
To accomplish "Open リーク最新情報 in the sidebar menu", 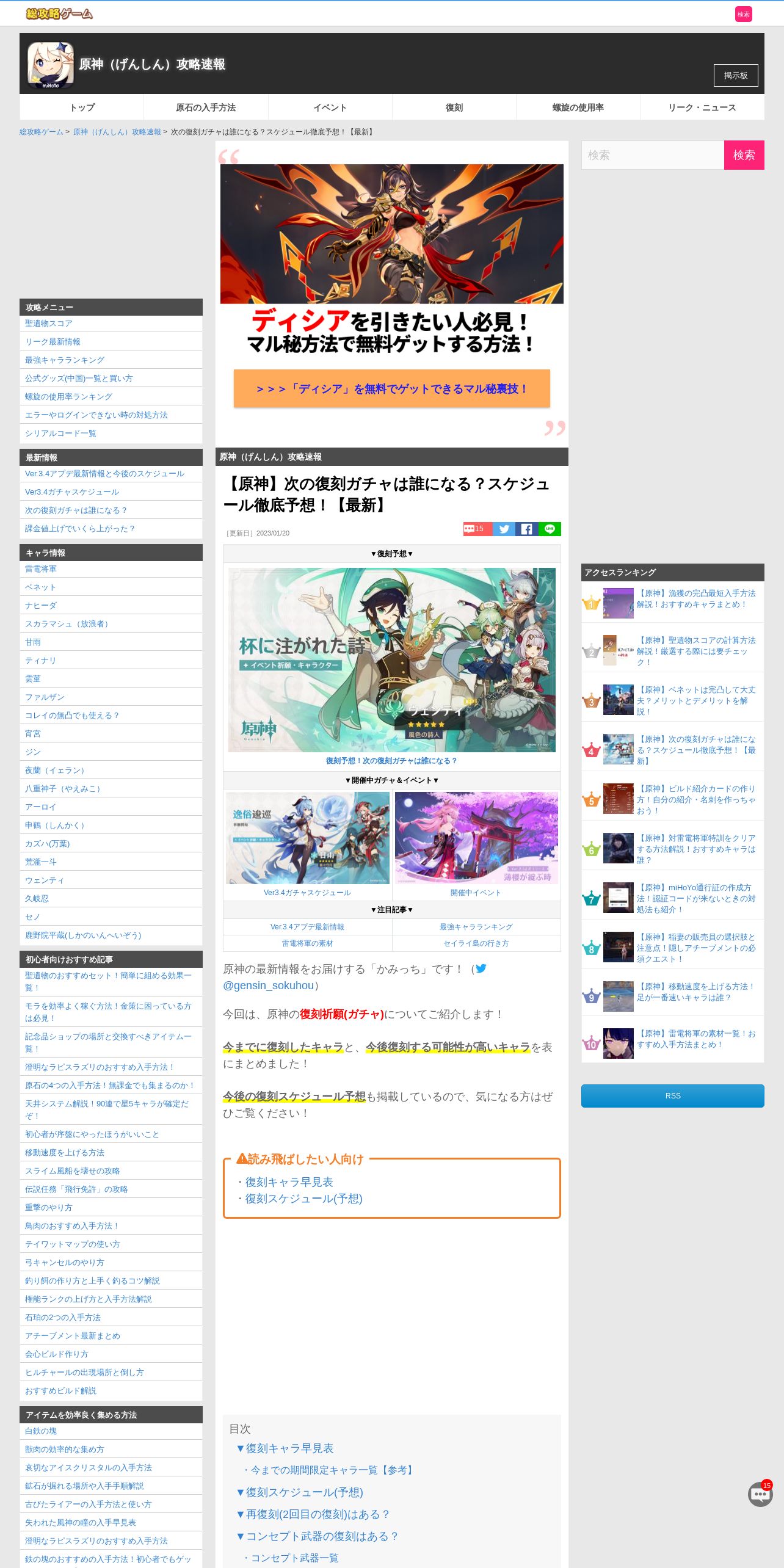I will [x=53, y=342].
